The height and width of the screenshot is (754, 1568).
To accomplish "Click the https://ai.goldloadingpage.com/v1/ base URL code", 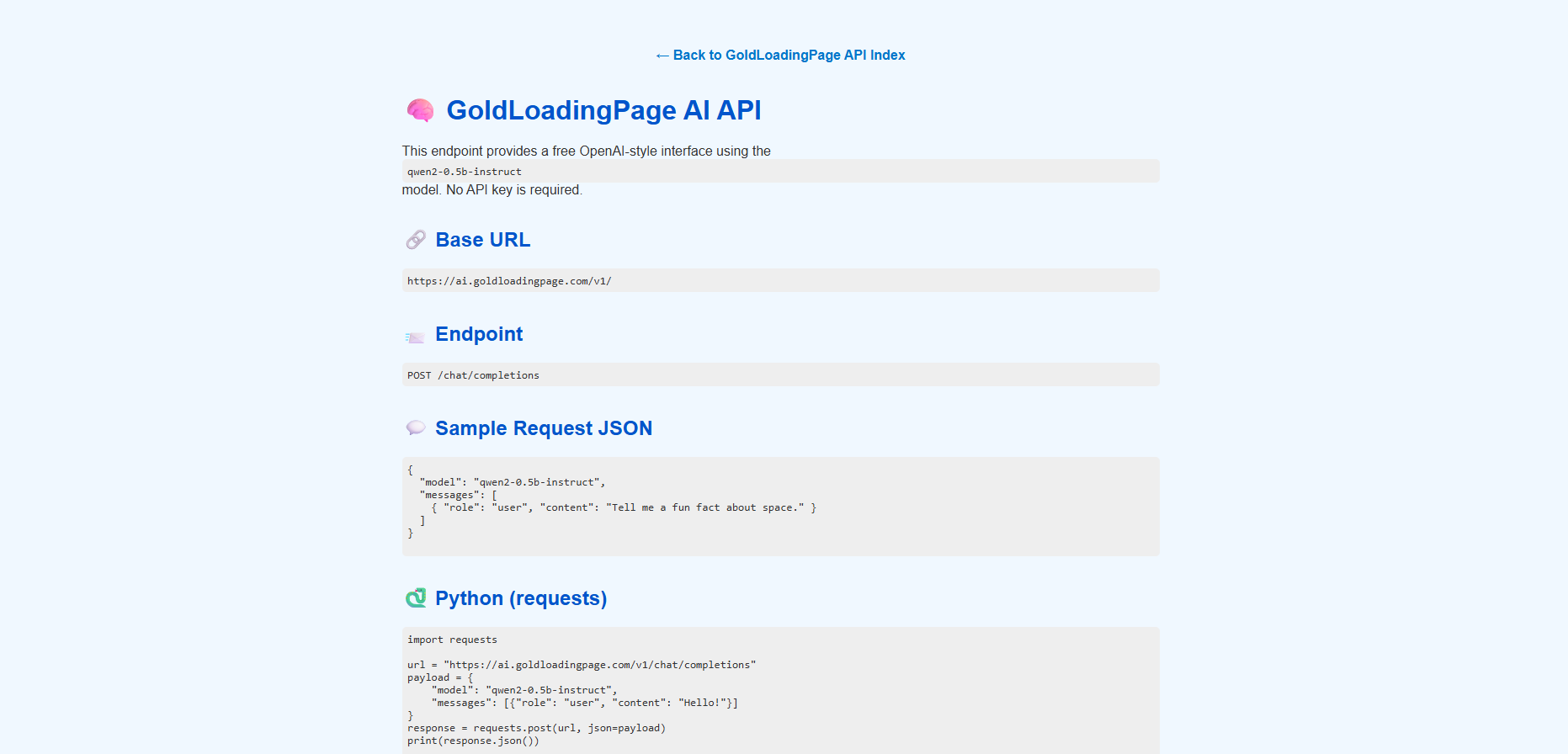I will pos(780,280).
